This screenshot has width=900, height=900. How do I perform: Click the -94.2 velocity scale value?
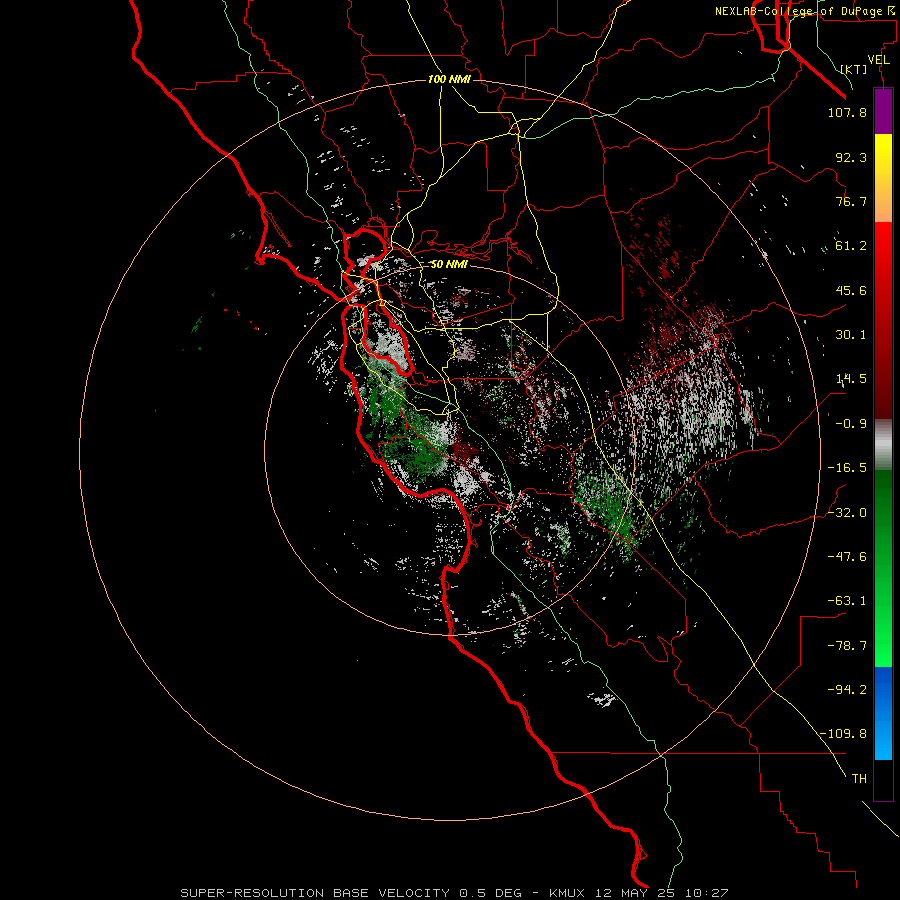tap(847, 690)
